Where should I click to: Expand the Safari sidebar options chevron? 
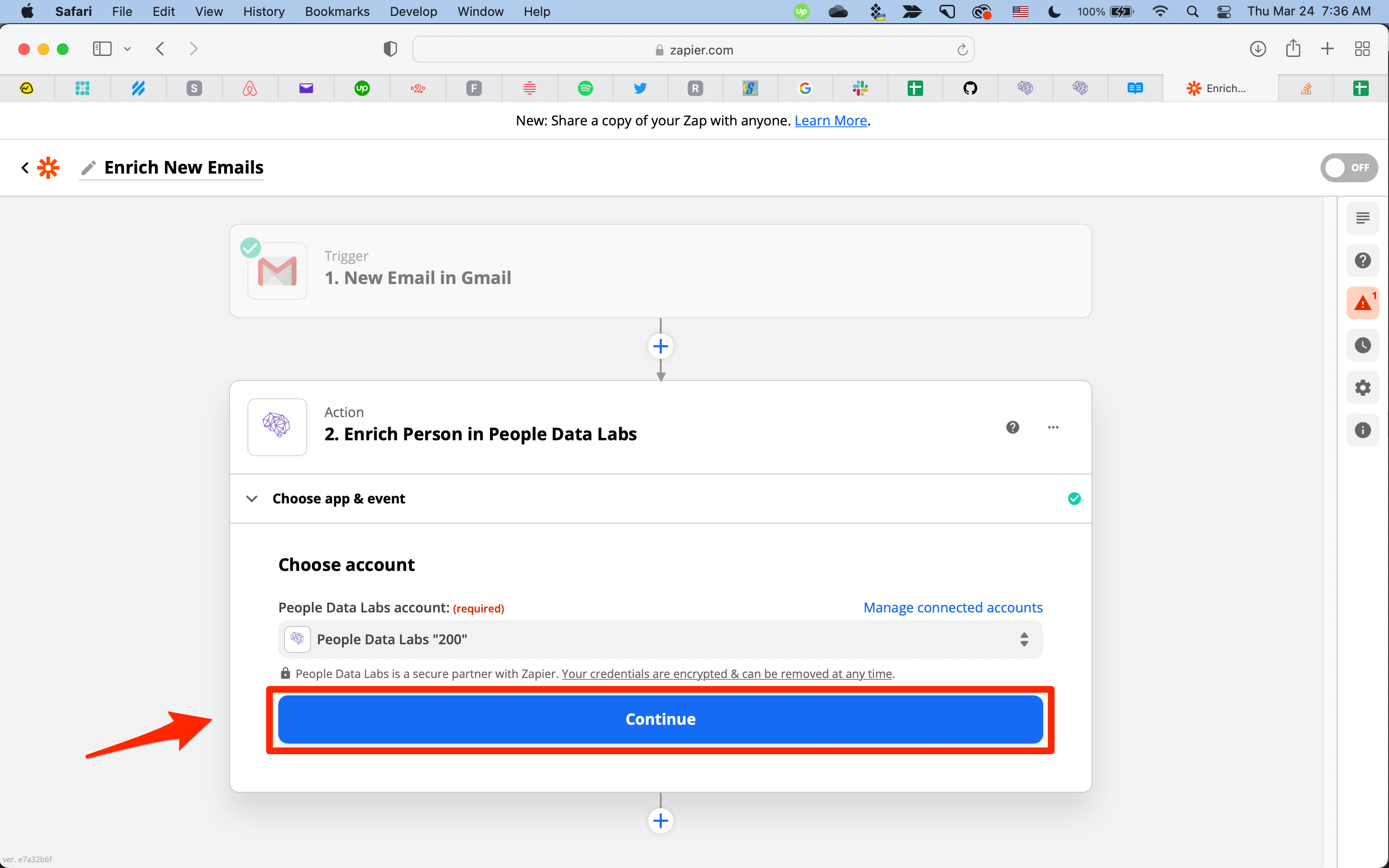(x=127, y=49)
